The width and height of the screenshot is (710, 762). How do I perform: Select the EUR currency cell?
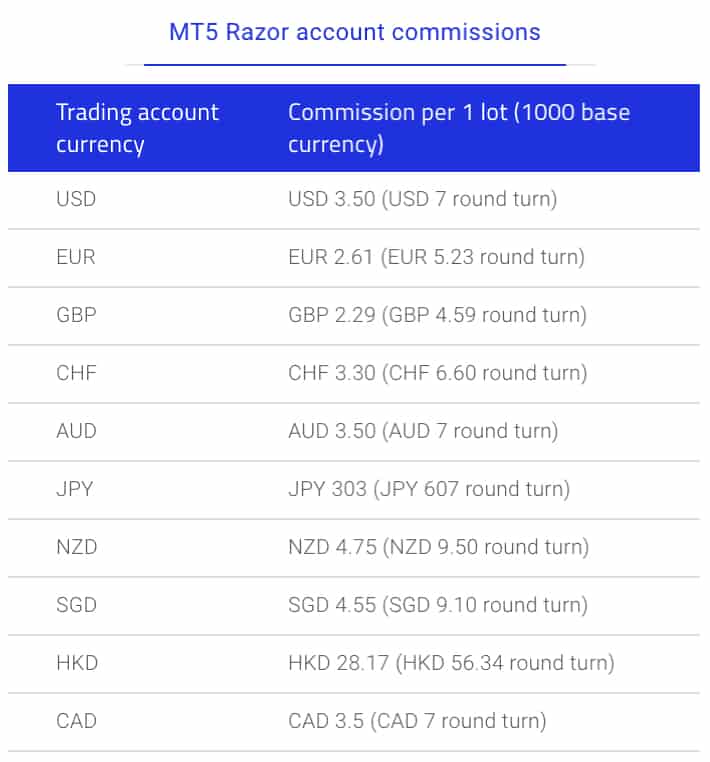76,257
